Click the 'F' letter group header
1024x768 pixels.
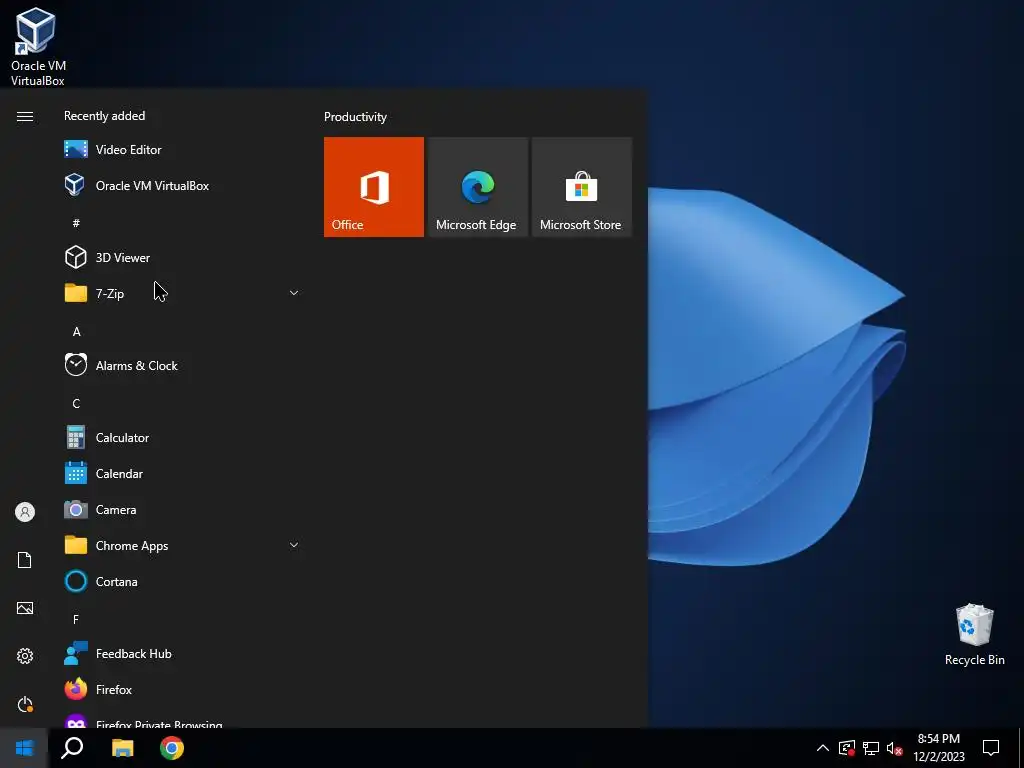[x=76, y=619]
